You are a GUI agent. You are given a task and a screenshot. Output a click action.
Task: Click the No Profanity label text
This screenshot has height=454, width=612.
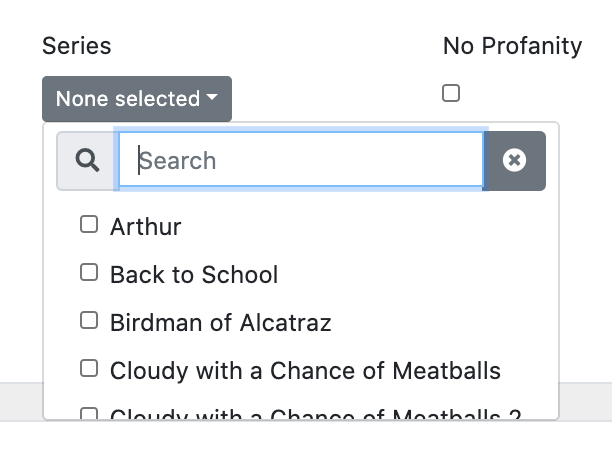point(511,45)
